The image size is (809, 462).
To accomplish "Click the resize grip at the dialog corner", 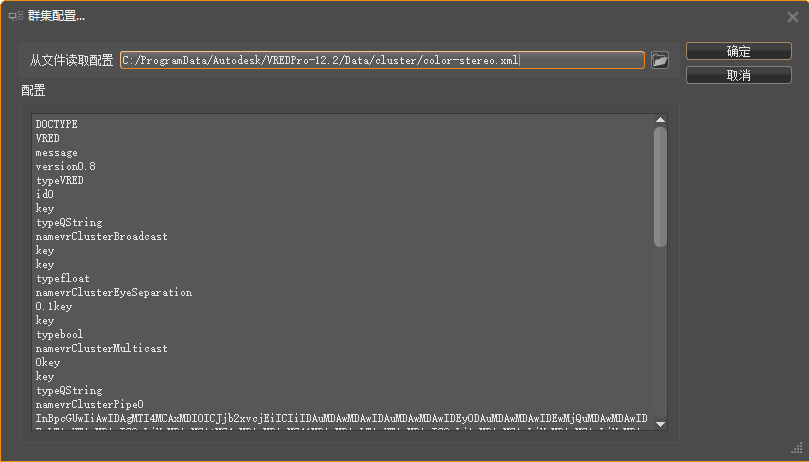I will [x=797, y=448].
